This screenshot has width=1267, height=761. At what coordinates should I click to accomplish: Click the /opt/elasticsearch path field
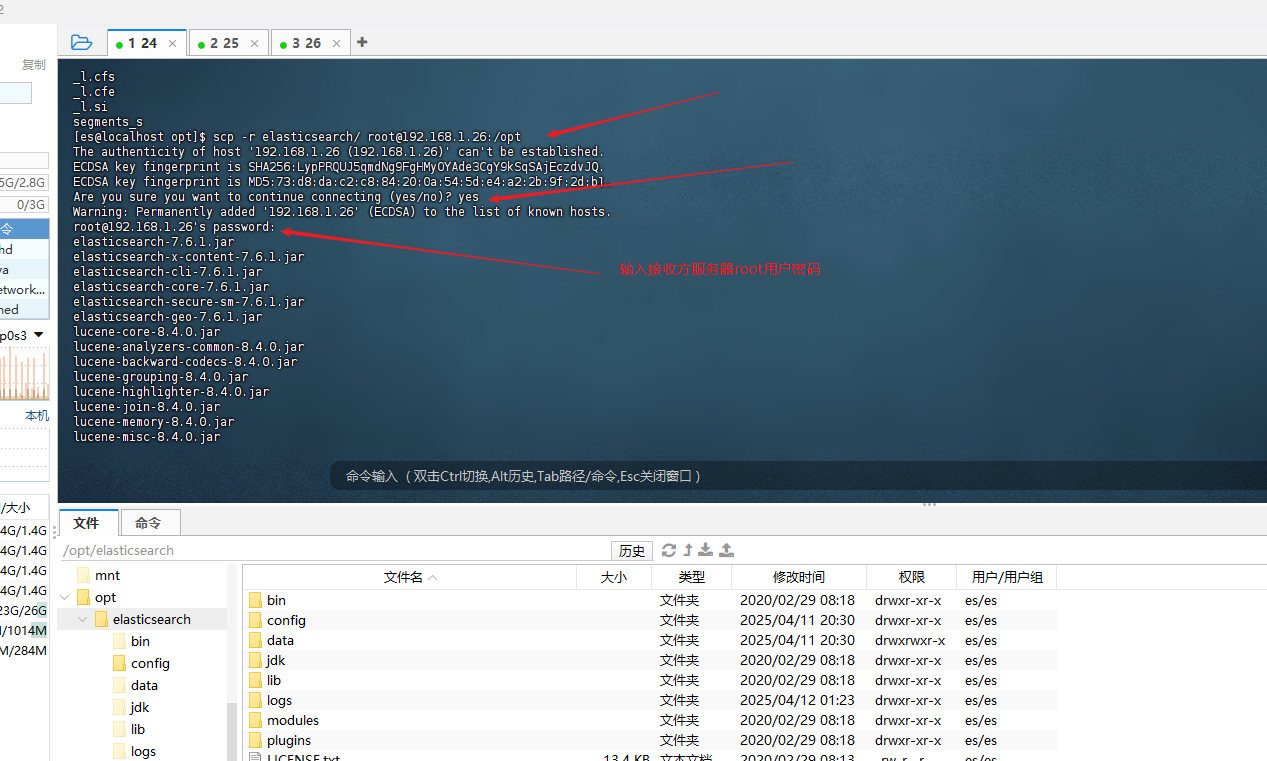[x=335, y=550]
